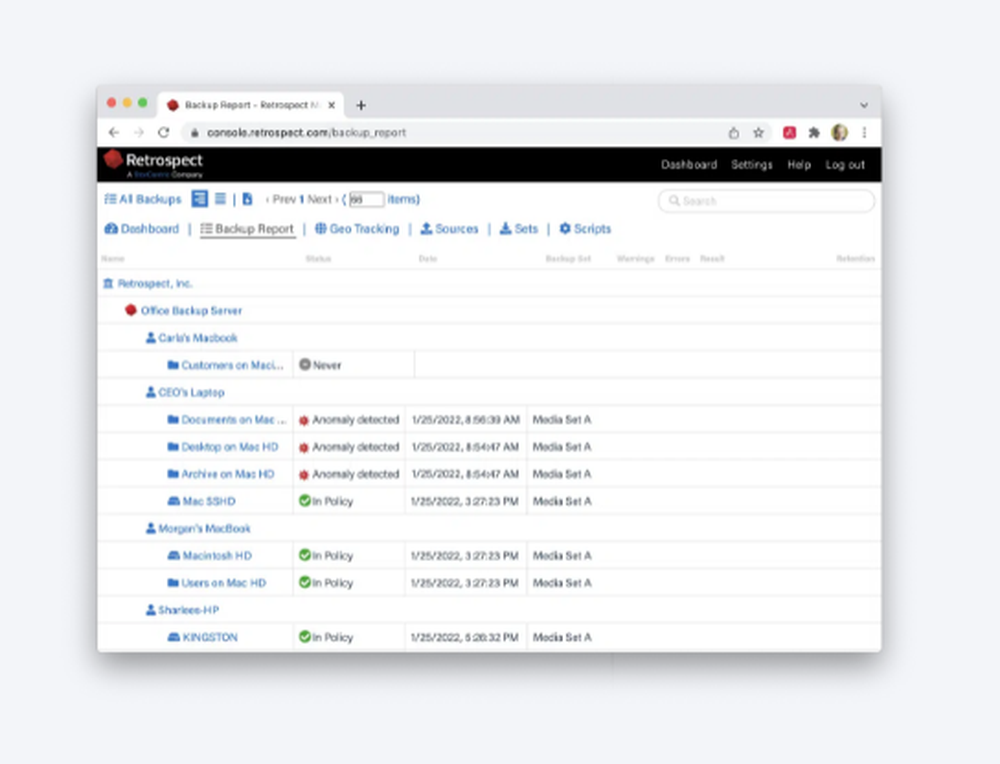Open the Chrome profile avatar
Screen dimensions: 1000x764
point(839,133)
